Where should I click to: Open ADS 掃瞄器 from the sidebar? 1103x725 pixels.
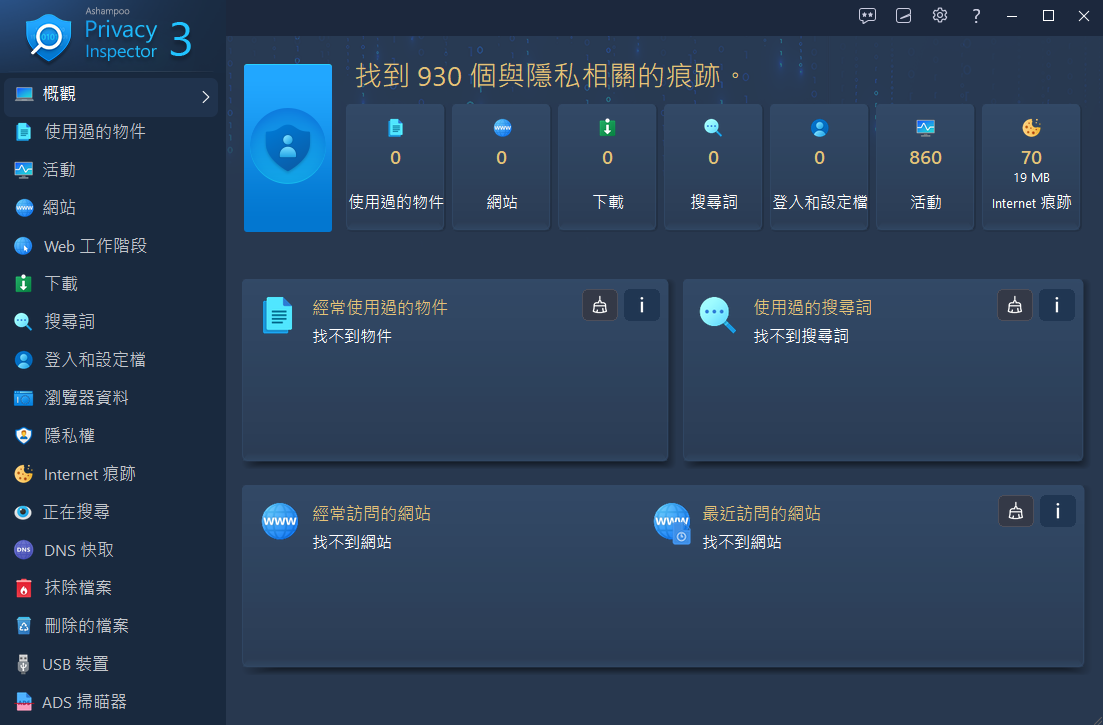click(84, 702)
